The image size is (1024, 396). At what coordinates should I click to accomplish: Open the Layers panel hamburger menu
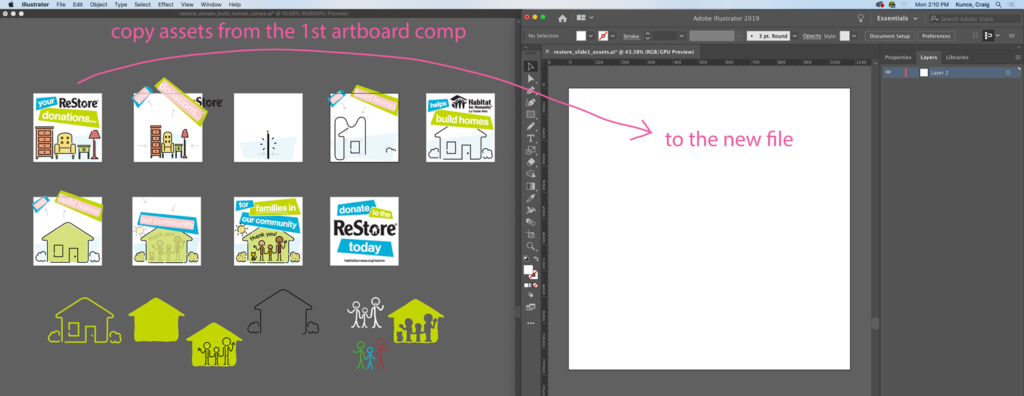tap(1017, 58)
